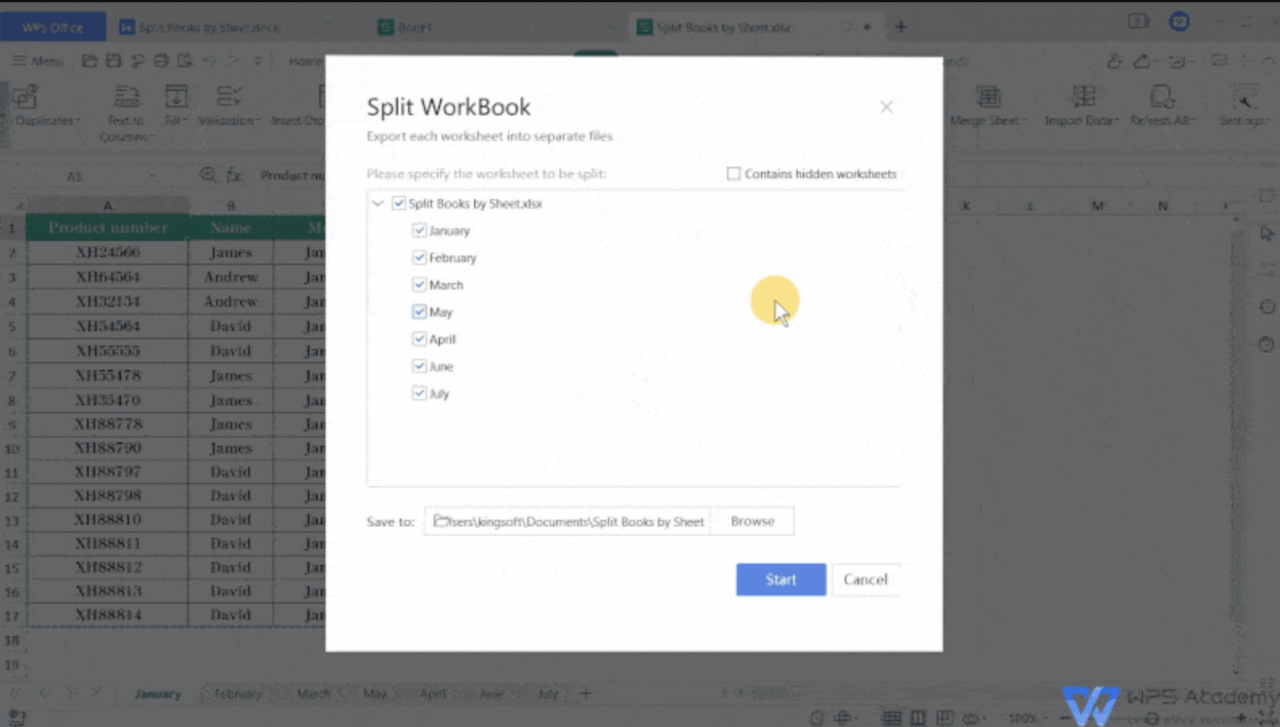Screen dimensions: 1280x727
Task: Select the February sheet tab
Action: pyautogui.click(x=238, y=693)
